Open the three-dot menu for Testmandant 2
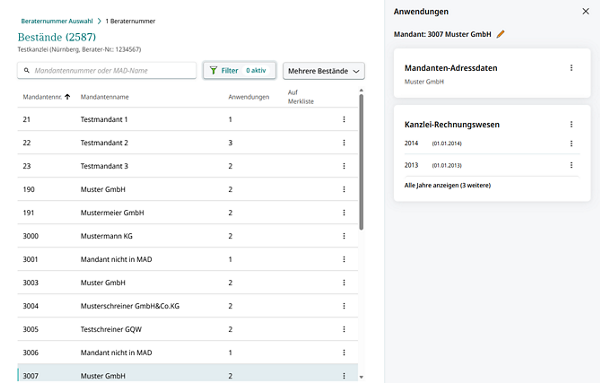 (344, 143)
